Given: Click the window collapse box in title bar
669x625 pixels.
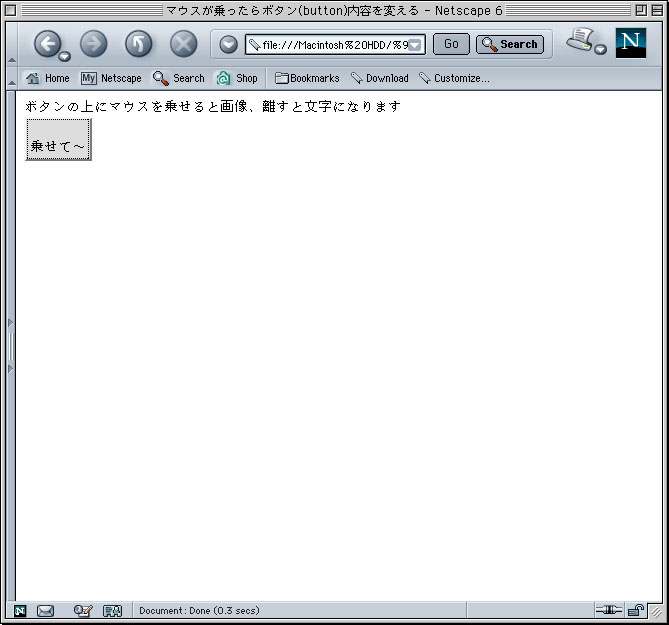Looking at the screenshot, I should 657,10.
